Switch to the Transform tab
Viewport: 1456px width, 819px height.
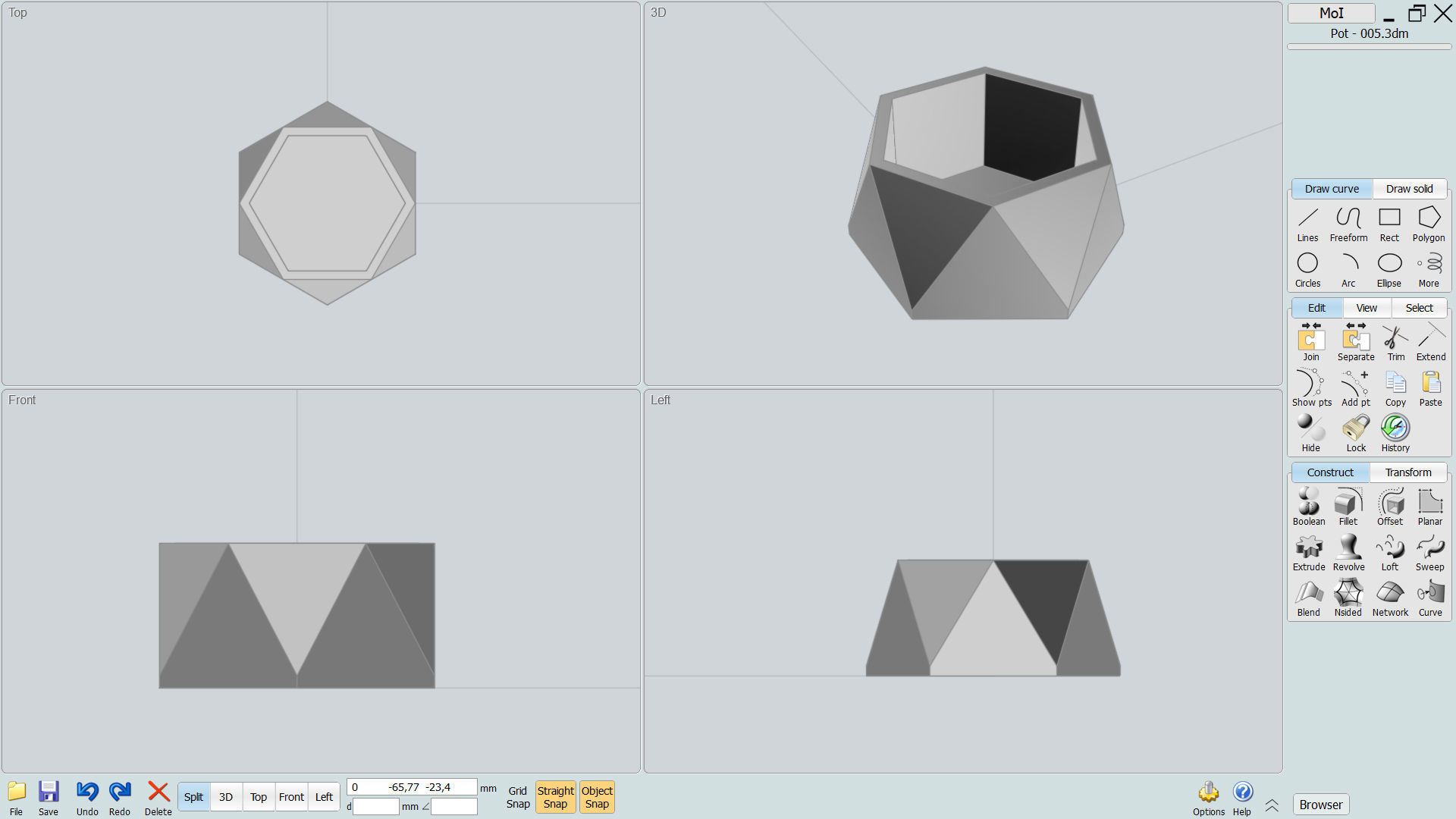[1408, 472]
